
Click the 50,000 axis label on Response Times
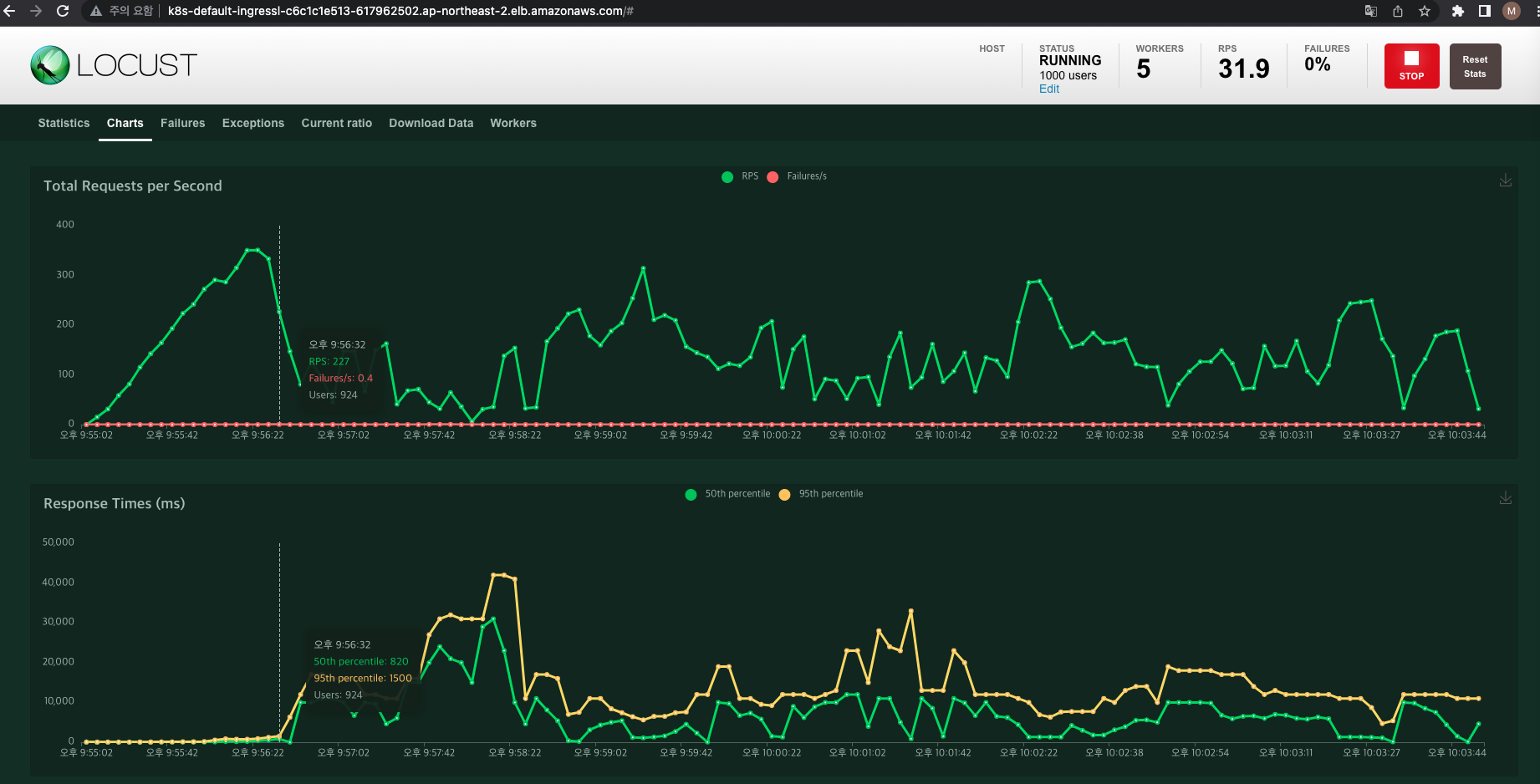59,542
